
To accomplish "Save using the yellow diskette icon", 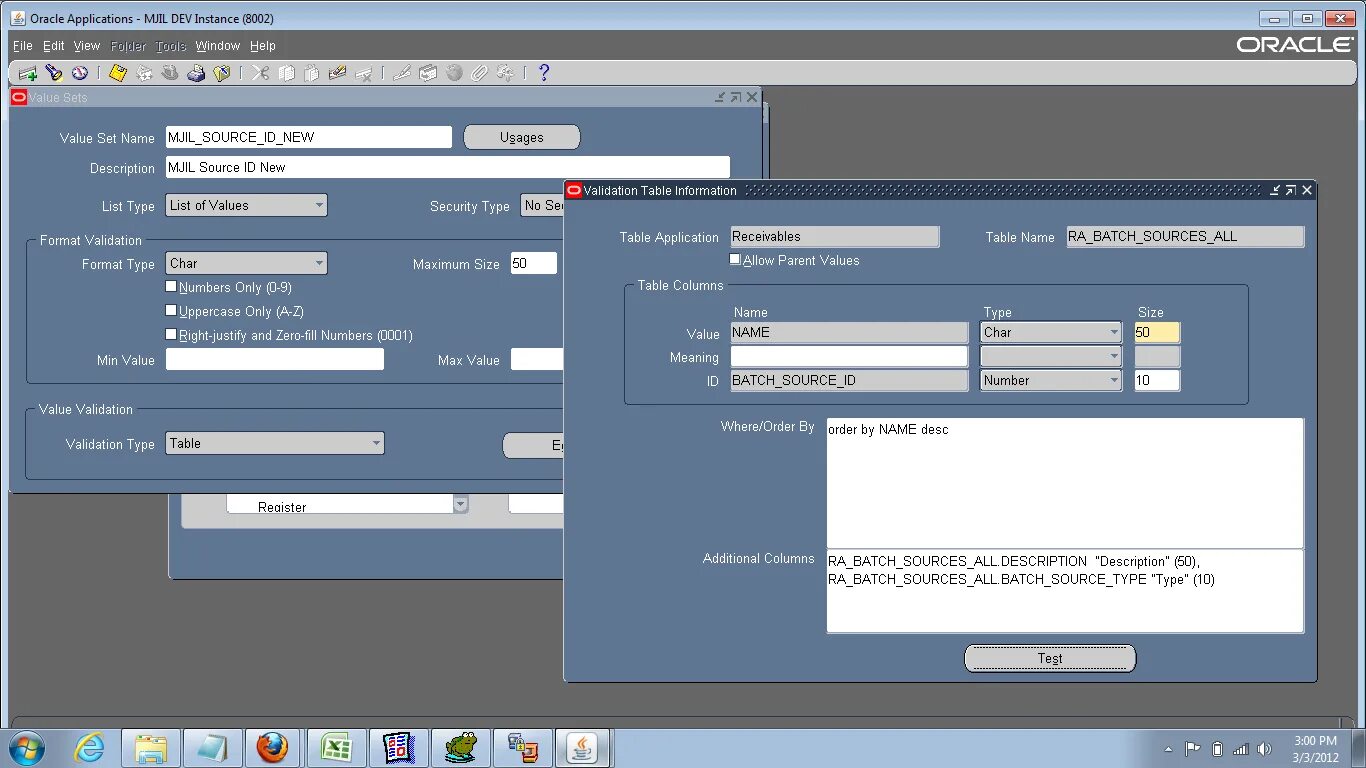I will pos(118,73).
